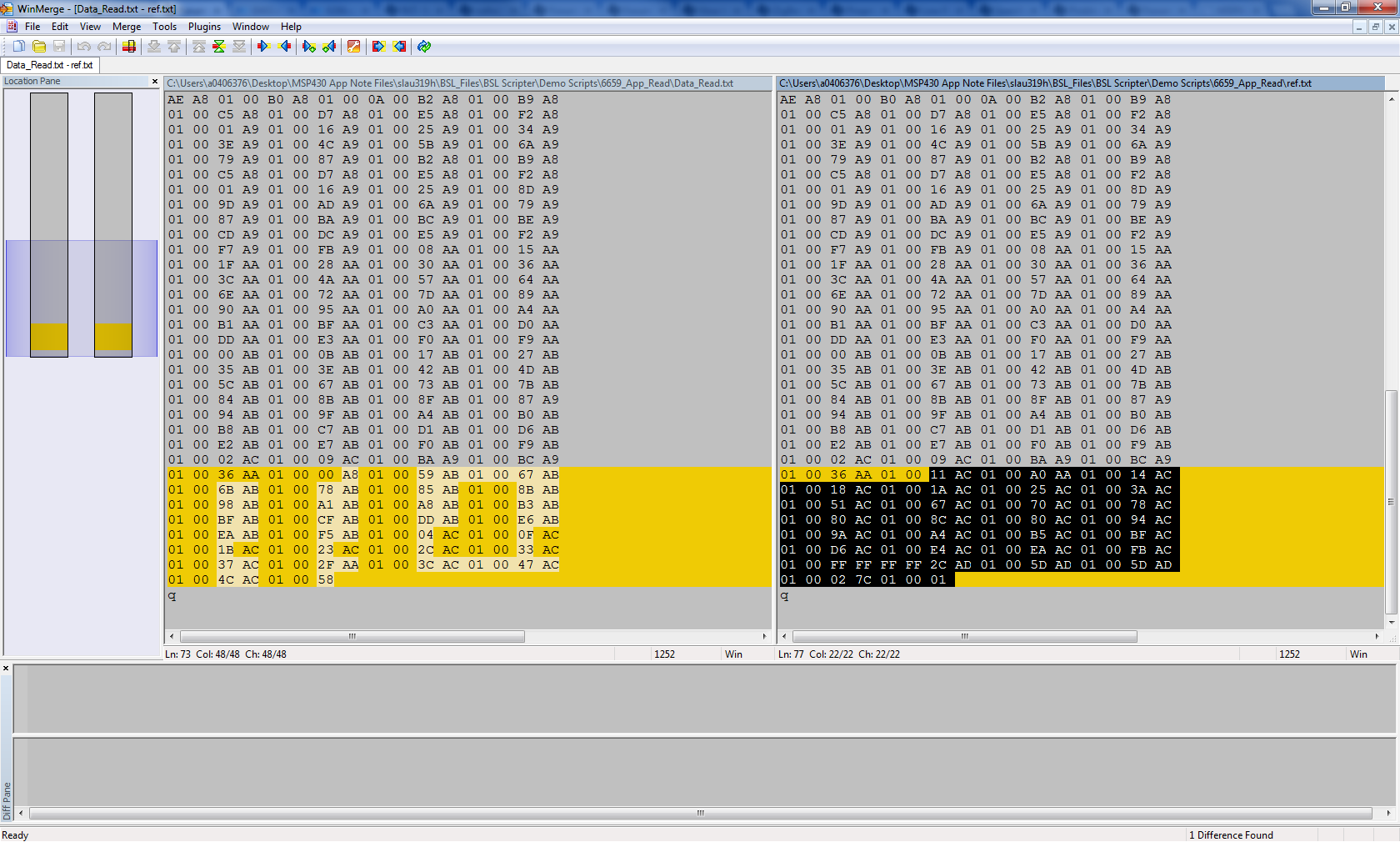Open the Merge menu
This screenshot has width=1400, height=842.
coord(126,26)
